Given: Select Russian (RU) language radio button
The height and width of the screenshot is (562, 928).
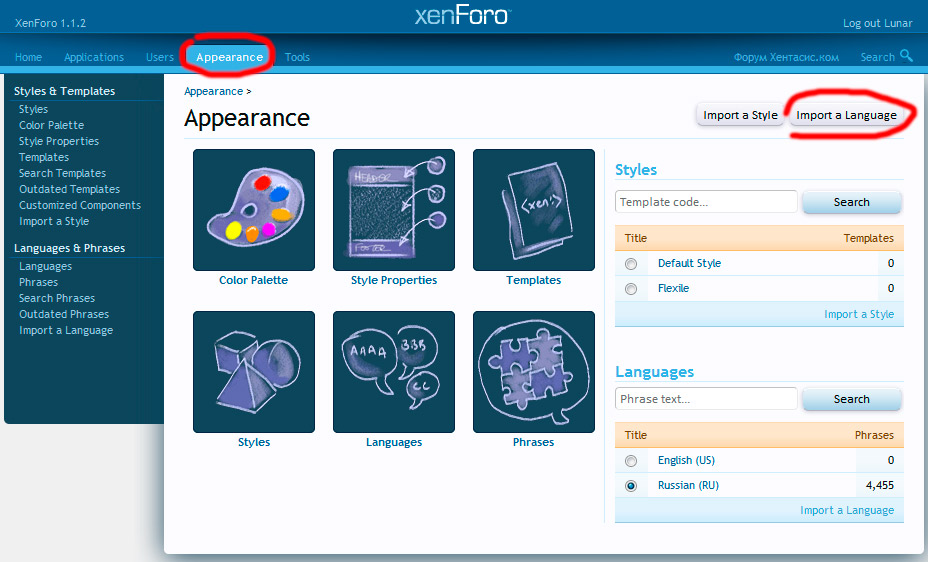Looking at the screenshot, I should pyautogui.click(x=631, y=486).
